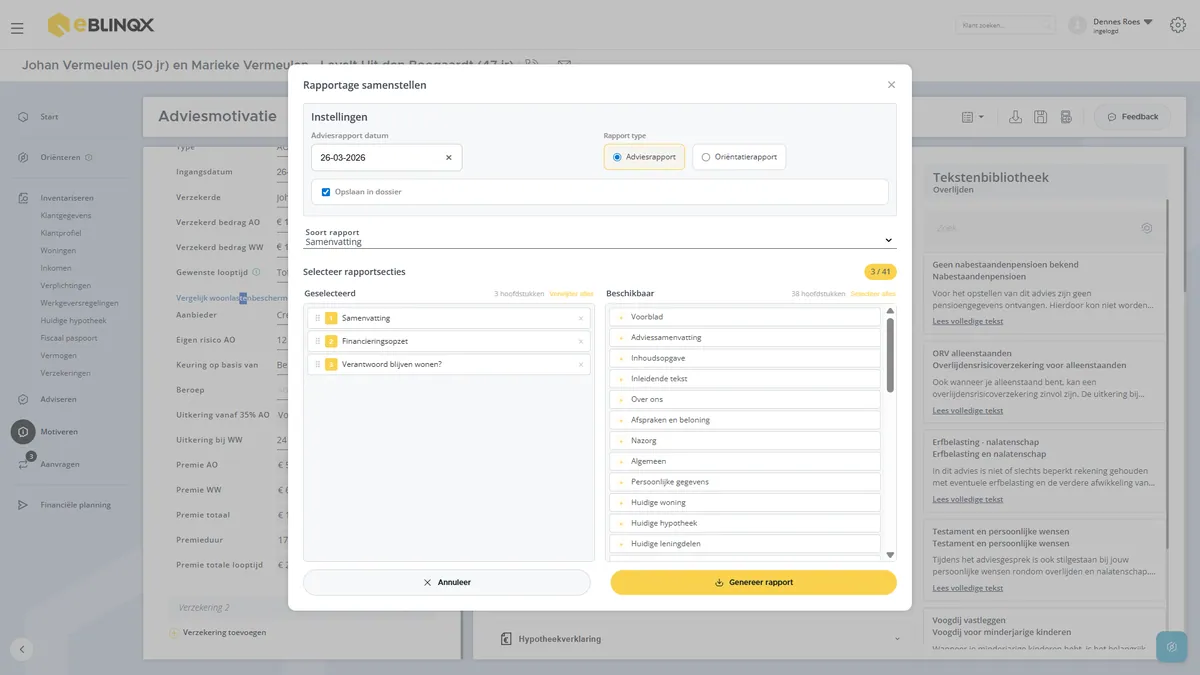Add Adviessamenvatting from available sections

point(745,337)
